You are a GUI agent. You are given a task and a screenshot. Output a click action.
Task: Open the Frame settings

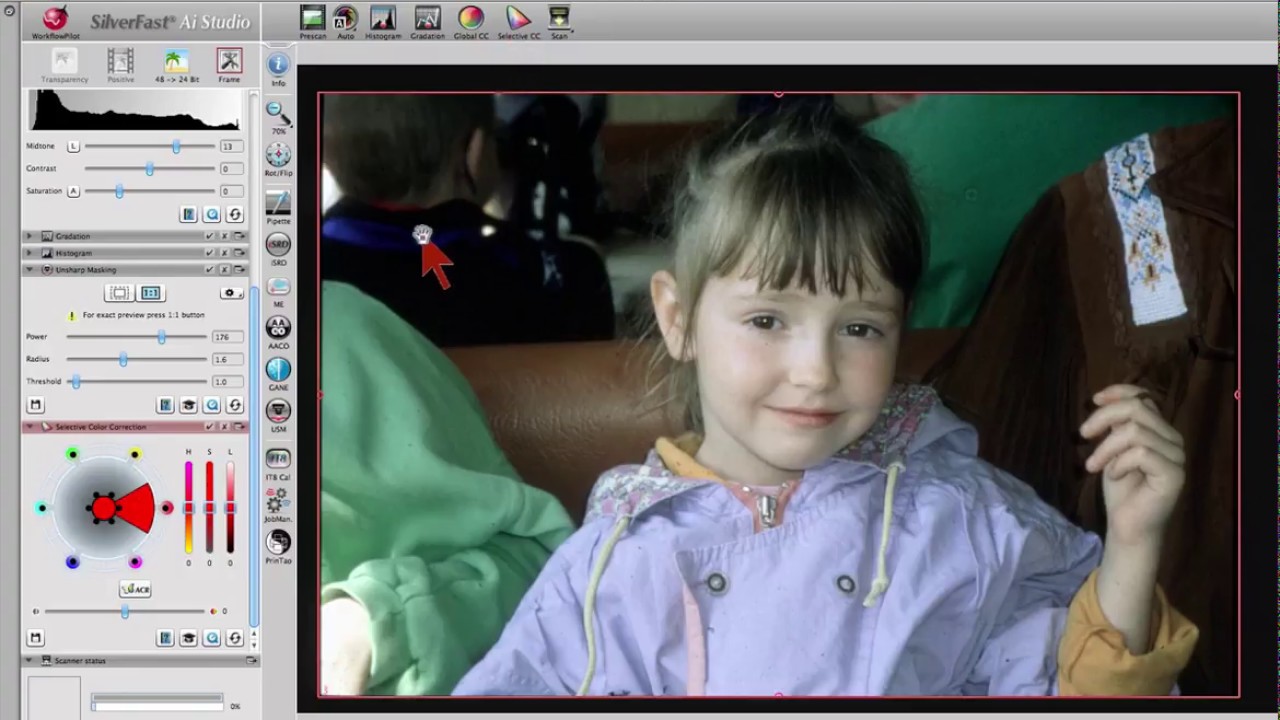[229, 66]
